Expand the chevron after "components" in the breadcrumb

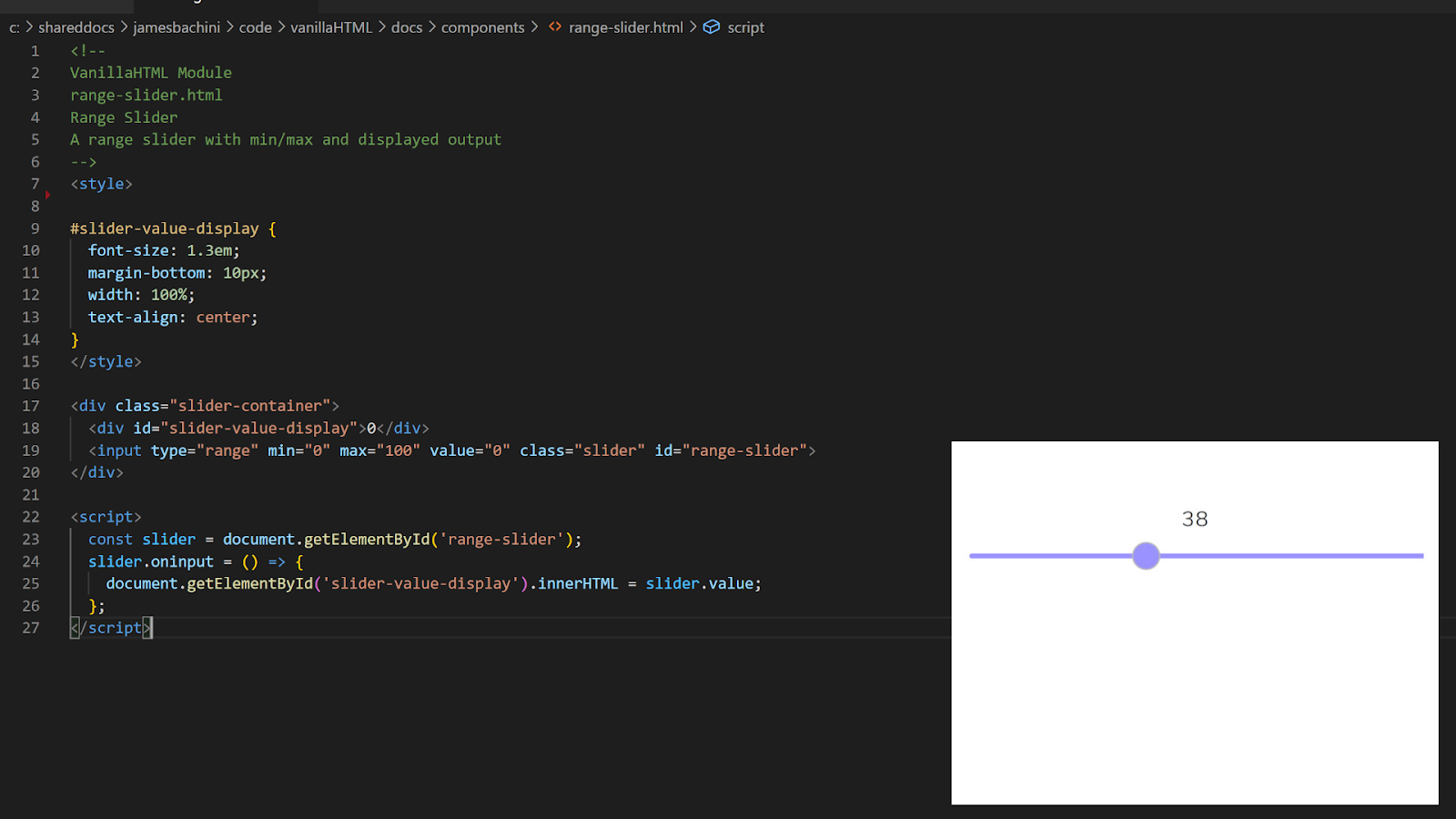pyautogui.click(x=534, y=27)
